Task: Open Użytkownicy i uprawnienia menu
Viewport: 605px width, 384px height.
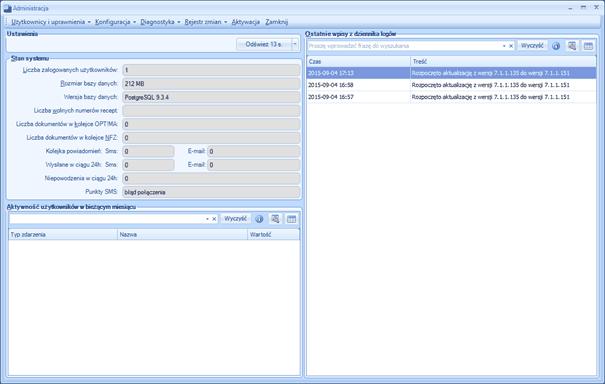Action: coord(51,22)
